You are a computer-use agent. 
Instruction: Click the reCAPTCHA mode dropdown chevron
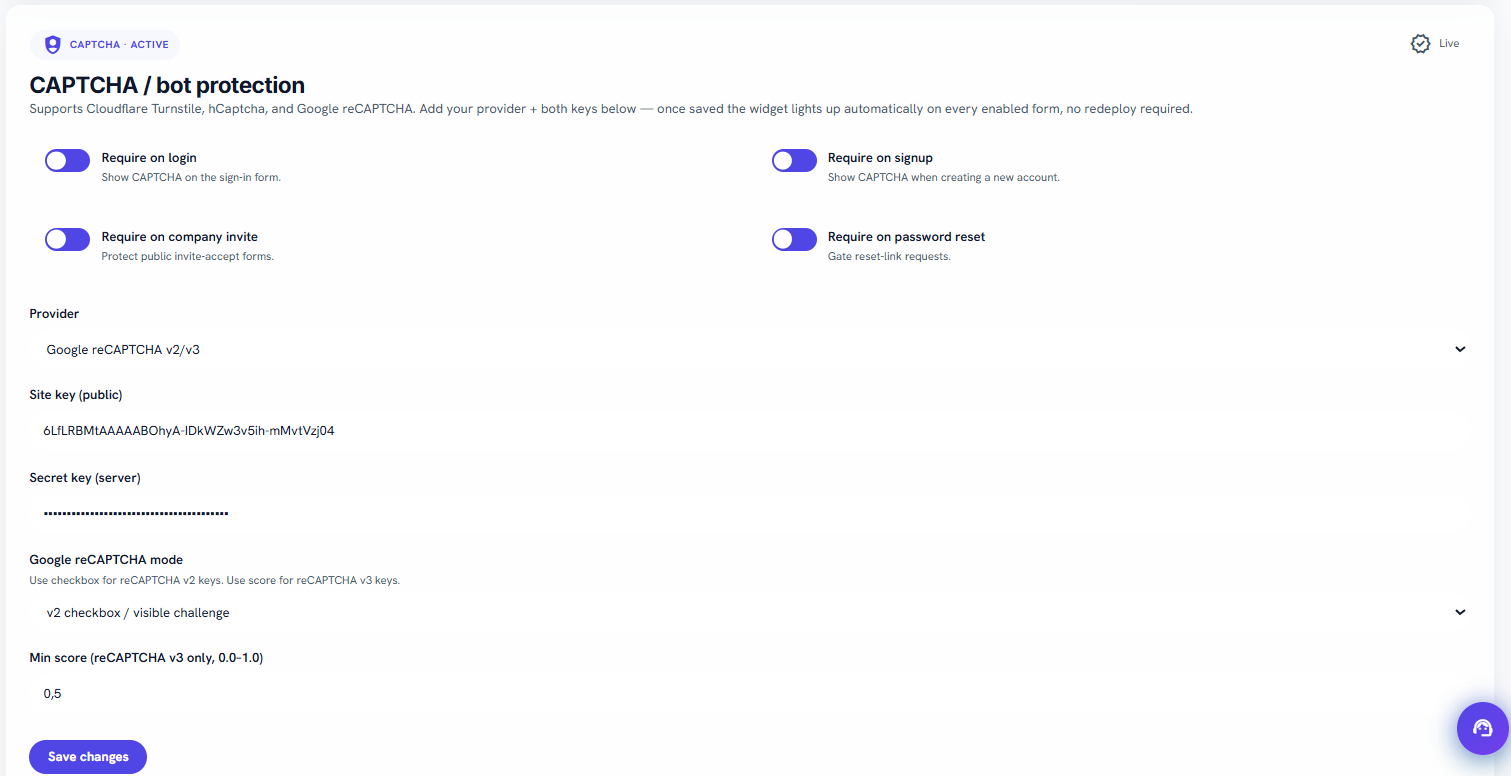click(x=1460, y=612)
